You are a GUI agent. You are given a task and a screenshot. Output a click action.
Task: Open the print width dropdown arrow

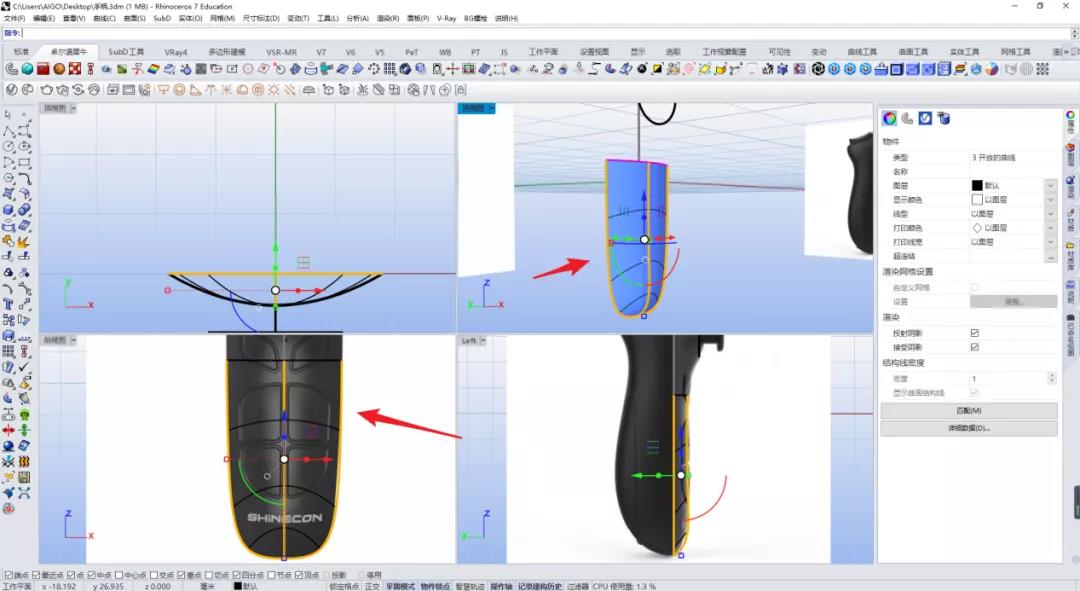pos(1050,242)
